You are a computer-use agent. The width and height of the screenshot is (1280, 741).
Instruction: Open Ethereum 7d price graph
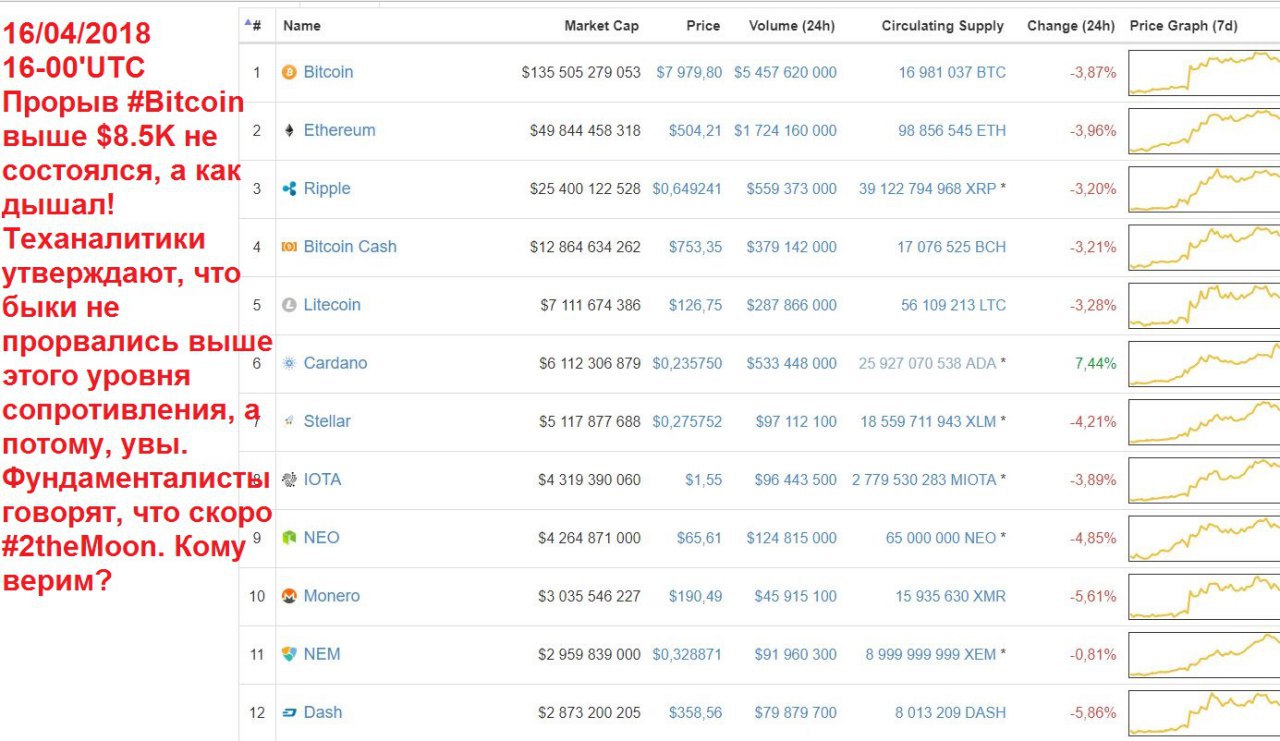point(1204,130)
